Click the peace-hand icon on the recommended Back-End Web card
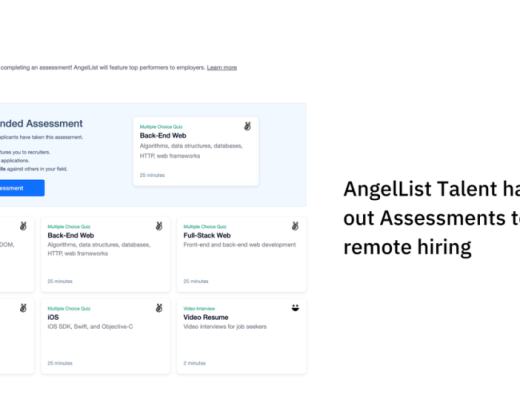Viewport: 520px width, 400px height. [247, 126]
